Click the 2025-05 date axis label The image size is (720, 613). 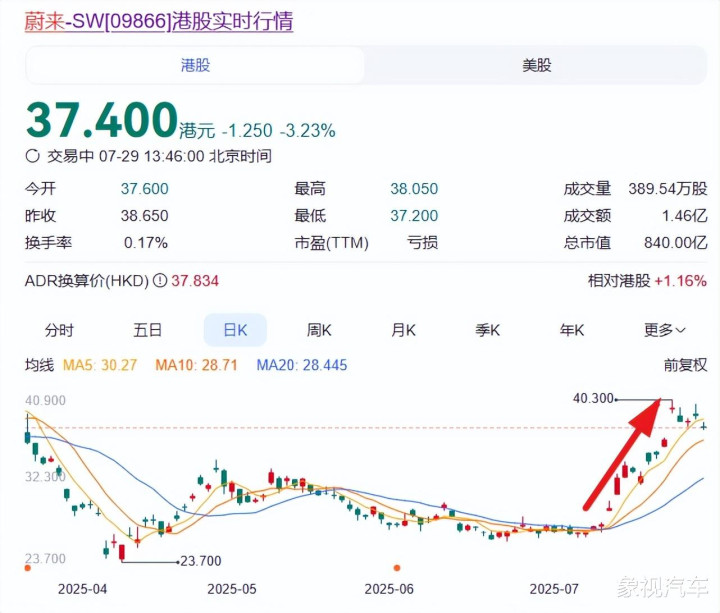tap(232, 589)
